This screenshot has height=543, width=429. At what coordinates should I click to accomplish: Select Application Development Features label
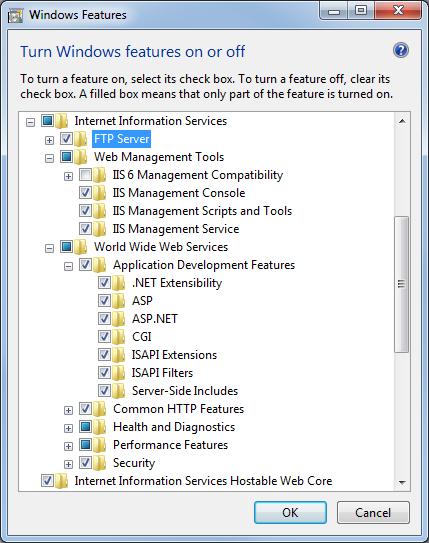pyautogui.click(x=204, y=265)
